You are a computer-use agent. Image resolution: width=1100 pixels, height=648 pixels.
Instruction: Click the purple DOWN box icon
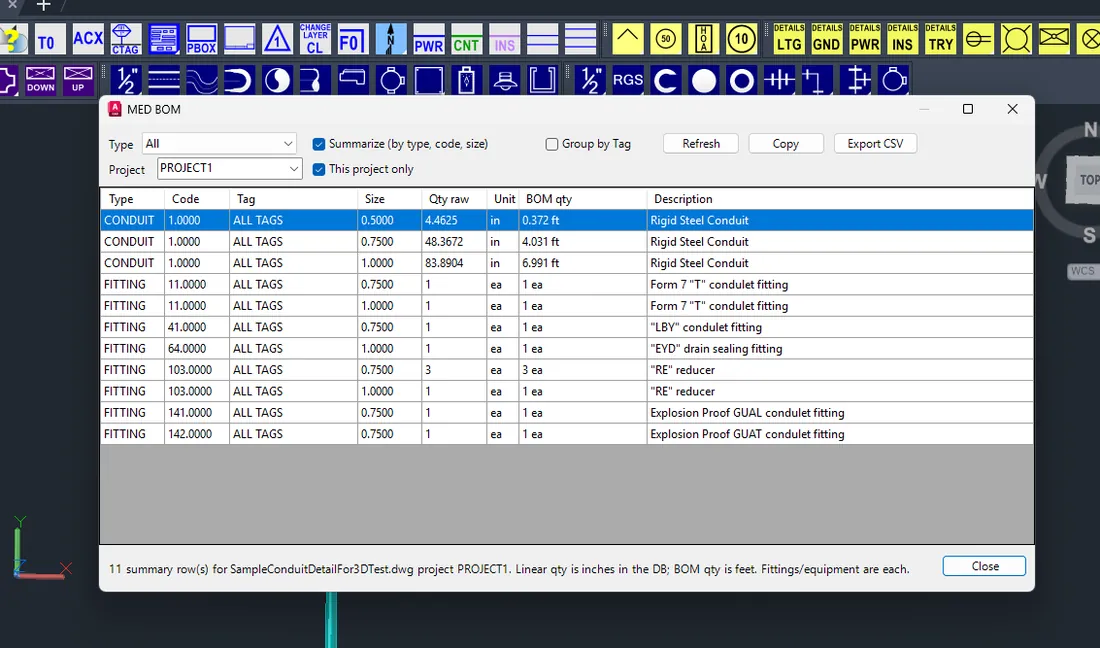point(41,80)
